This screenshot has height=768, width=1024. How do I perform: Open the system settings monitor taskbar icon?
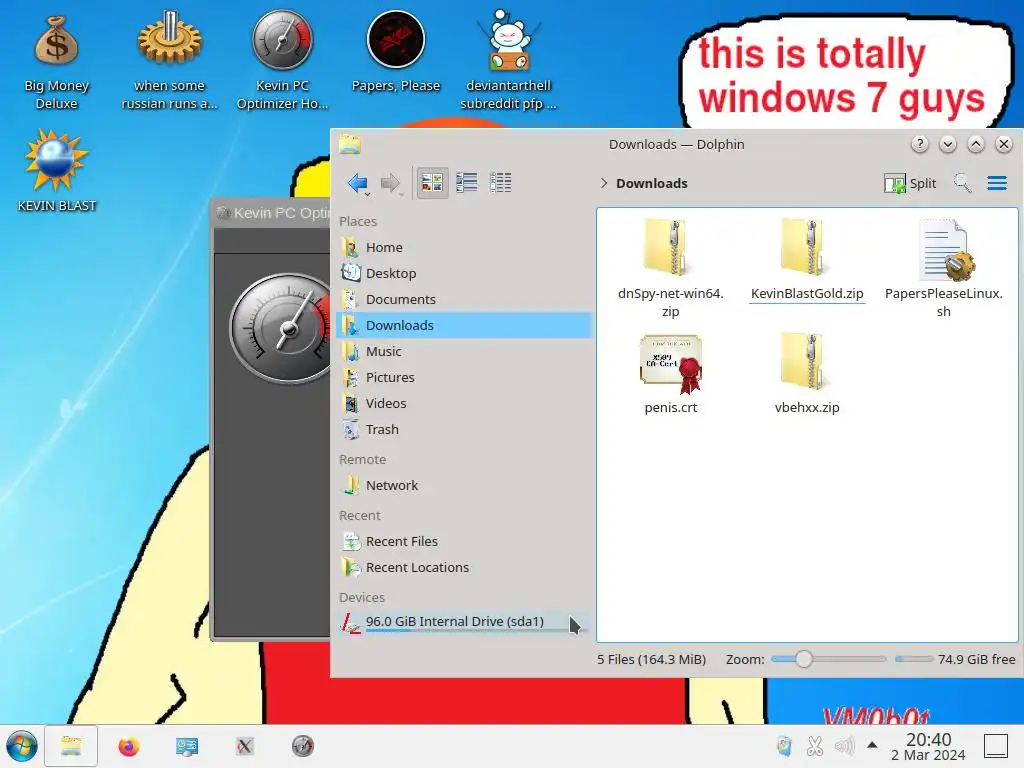(187, 746)
